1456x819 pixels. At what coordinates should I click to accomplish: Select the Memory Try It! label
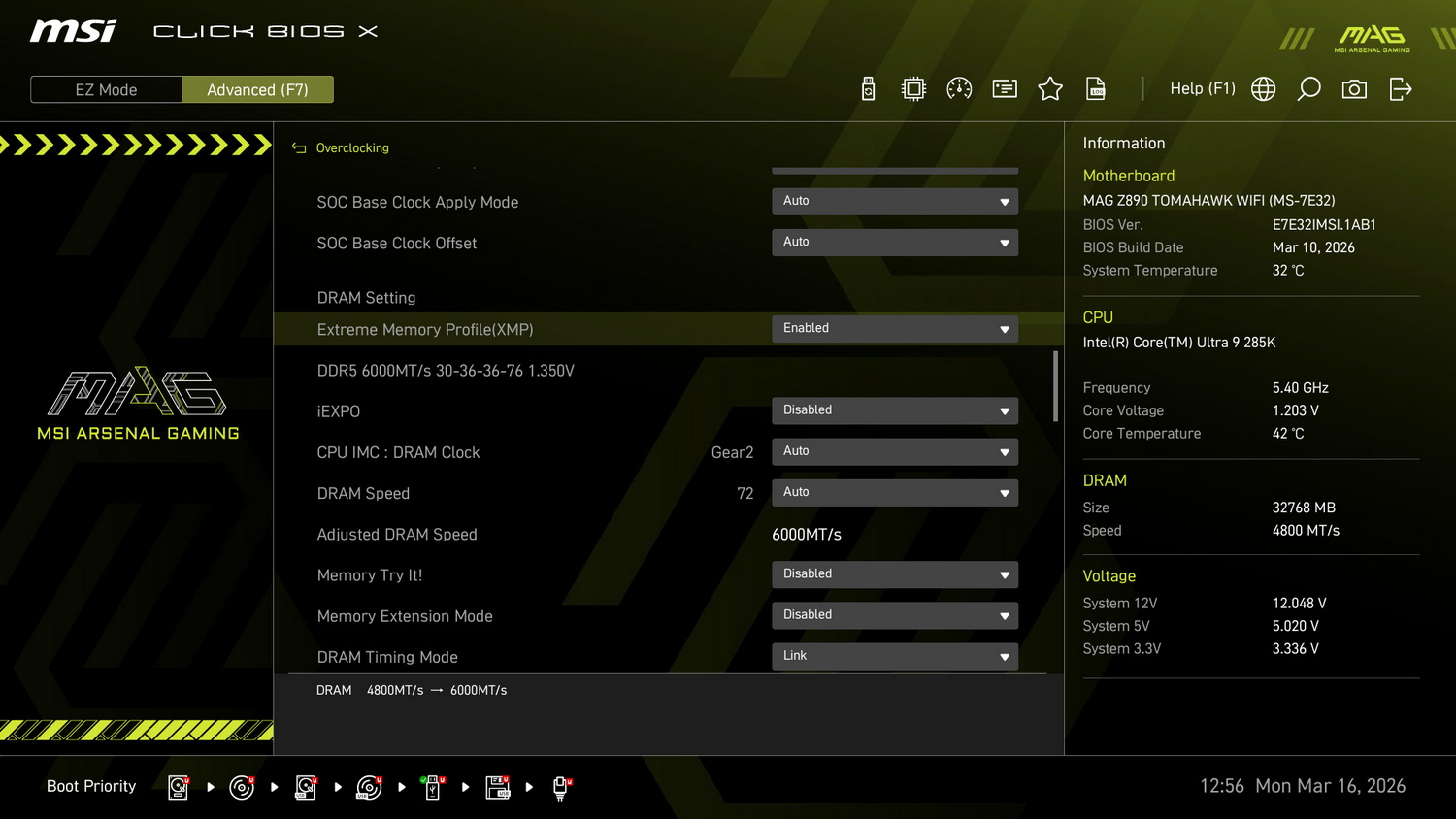pyautogui.click(x=370, y=575)
